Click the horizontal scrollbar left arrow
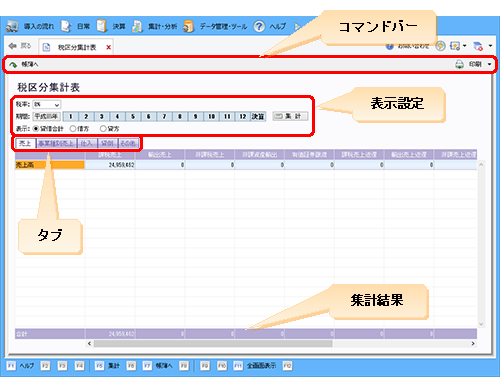The height and width of the screenshot is (377, 500). pos(89,343)
